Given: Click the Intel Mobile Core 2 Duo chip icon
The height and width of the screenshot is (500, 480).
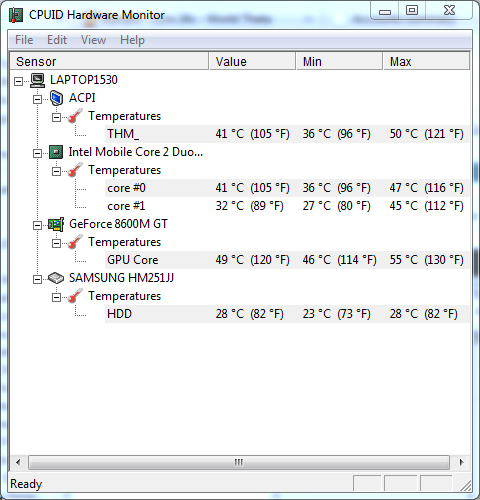Looking at the screenshot, I should 56,152.
